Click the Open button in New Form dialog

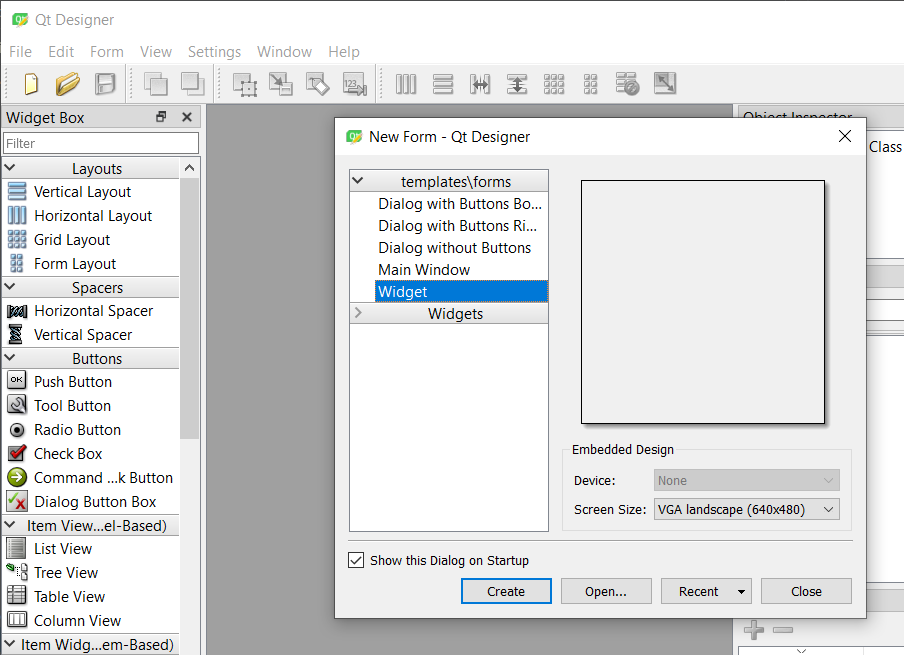coord(606,591)
